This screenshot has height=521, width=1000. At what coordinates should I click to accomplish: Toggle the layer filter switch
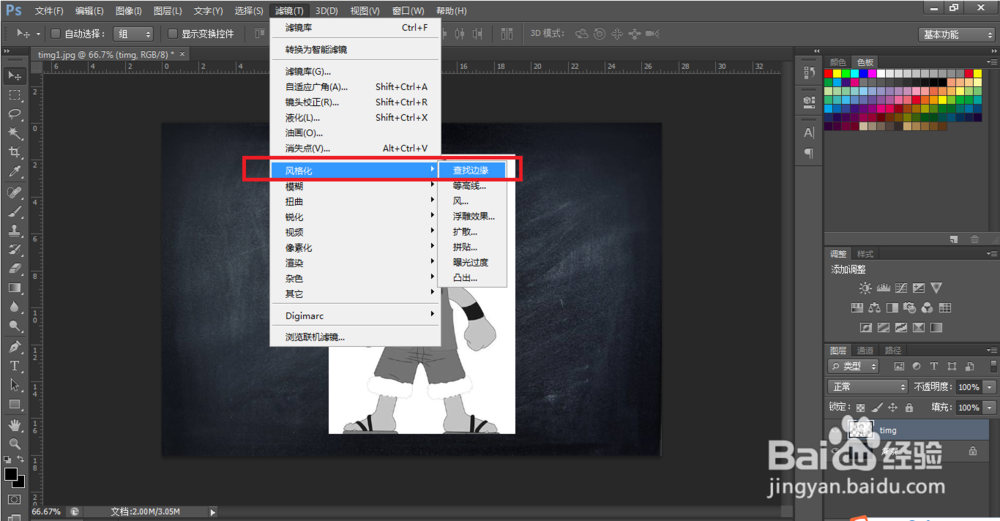pos(993,366)
